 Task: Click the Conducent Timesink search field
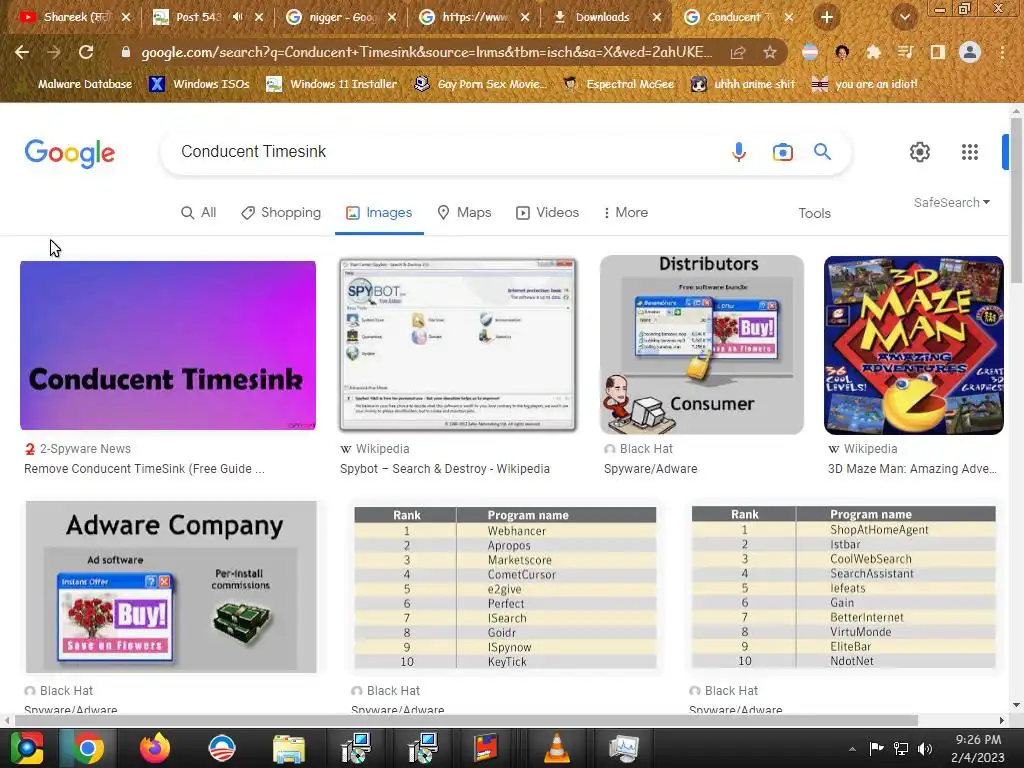click(451, 152)
